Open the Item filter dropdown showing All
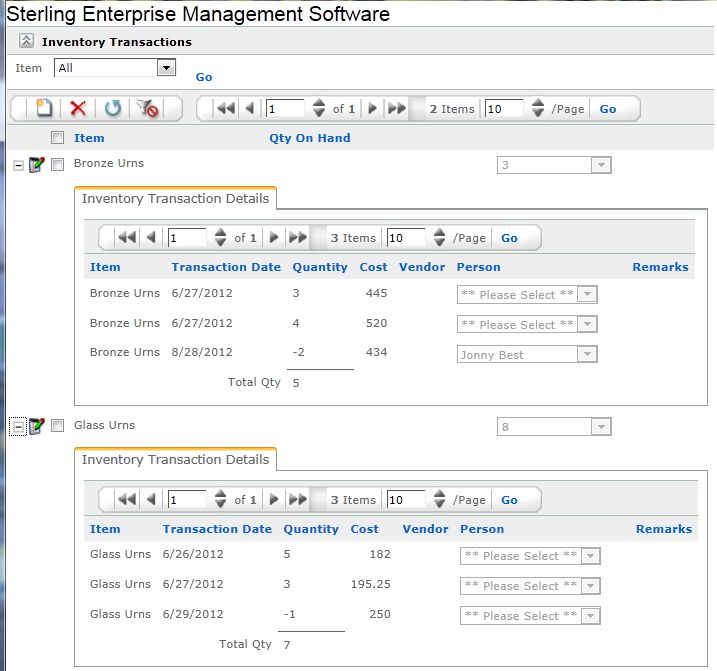This screenshot has height=671, width=717. pyautogui.click(x=115, y=68)
